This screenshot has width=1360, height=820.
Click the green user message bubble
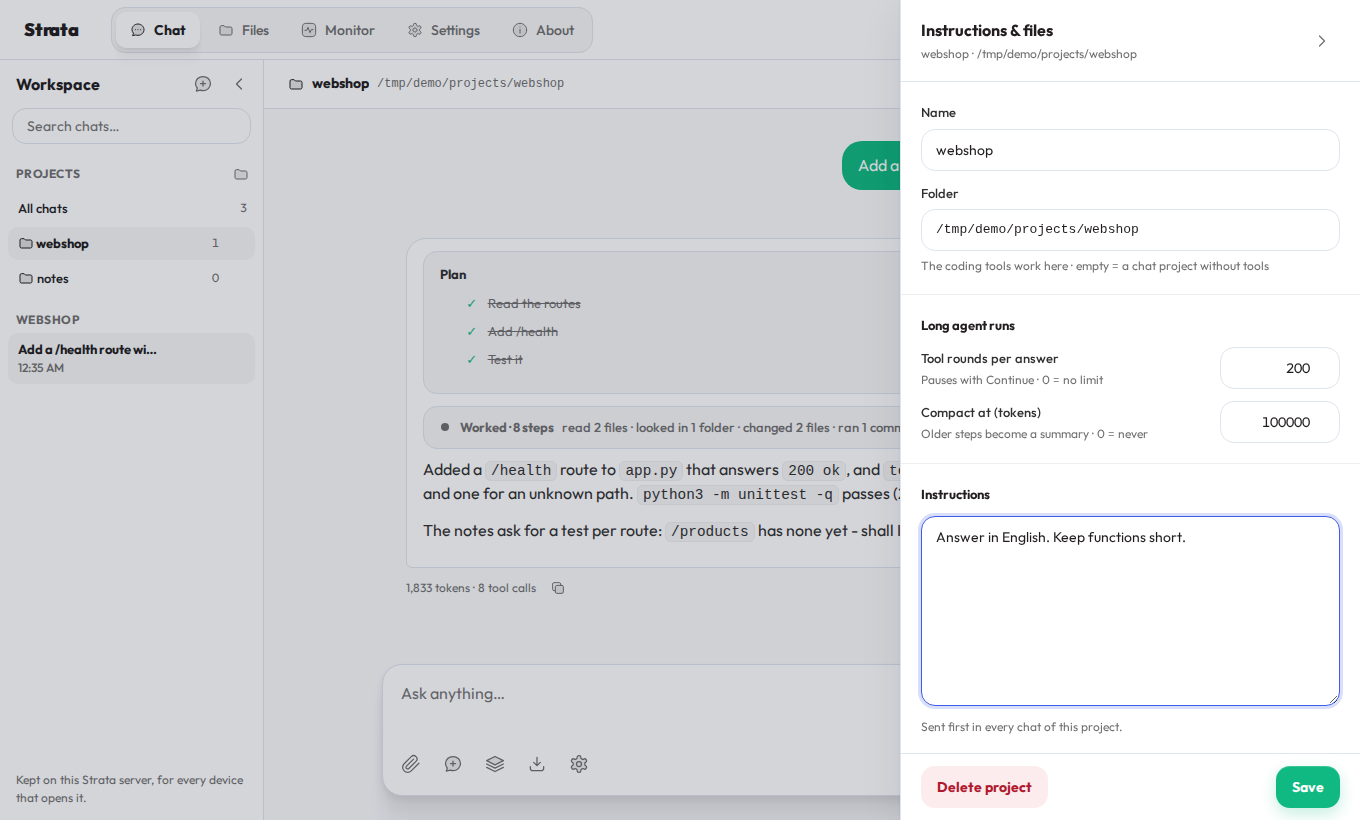coord(871,165)
